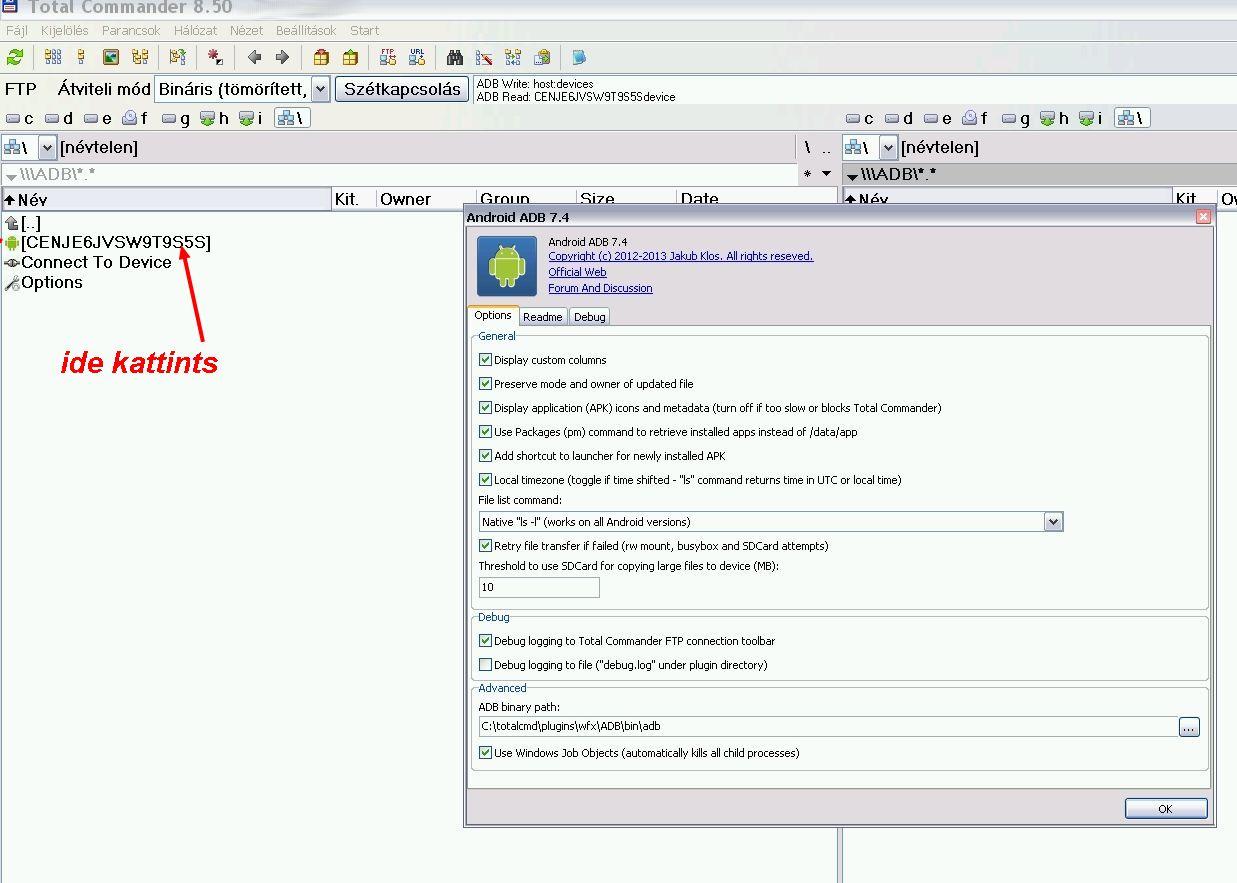Enable thumbnail view toolbar icon
This screenshot has height=883, width=1237.
[x=111, y=57]
